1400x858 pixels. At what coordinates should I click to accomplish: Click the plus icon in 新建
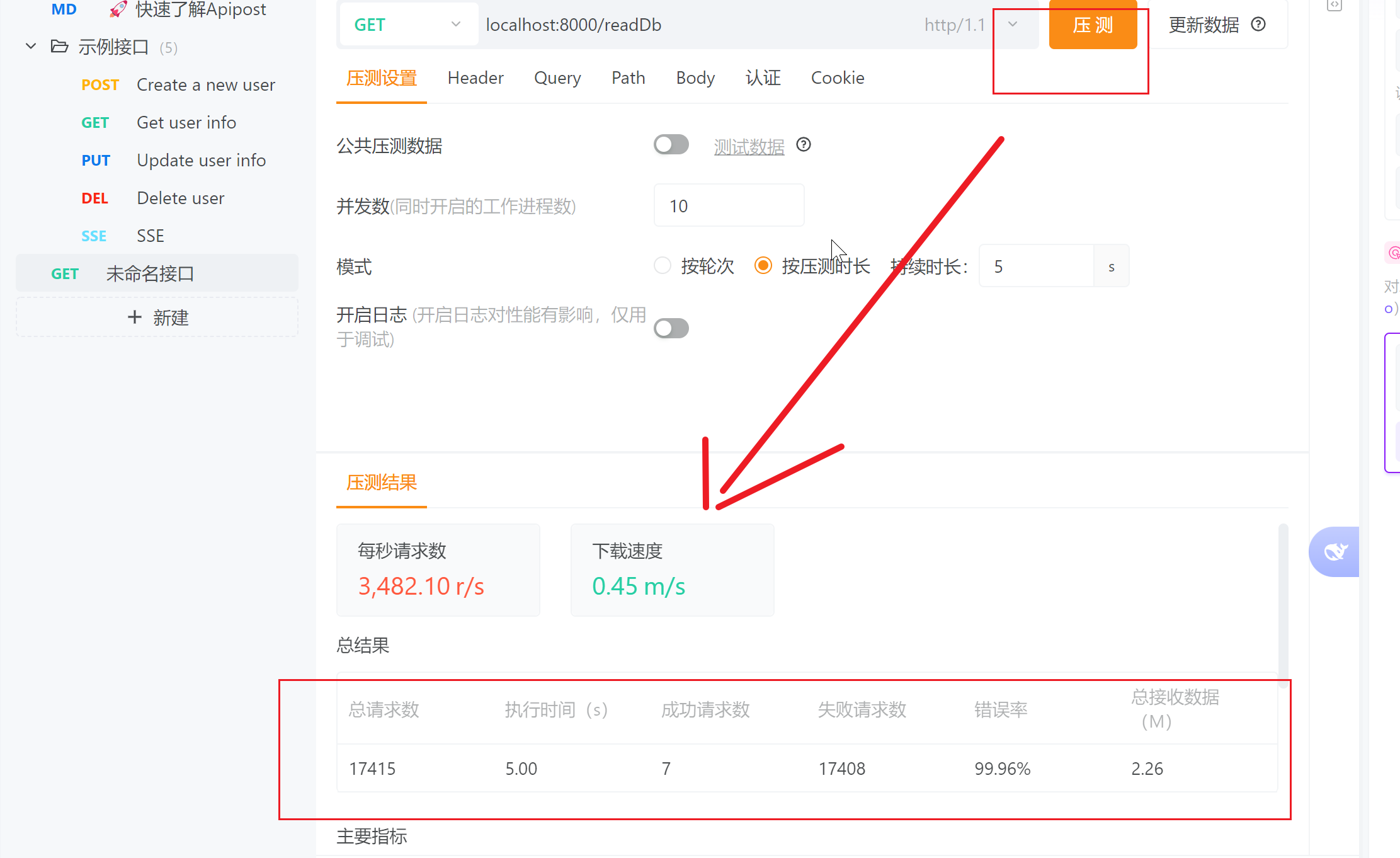(134, 317)
